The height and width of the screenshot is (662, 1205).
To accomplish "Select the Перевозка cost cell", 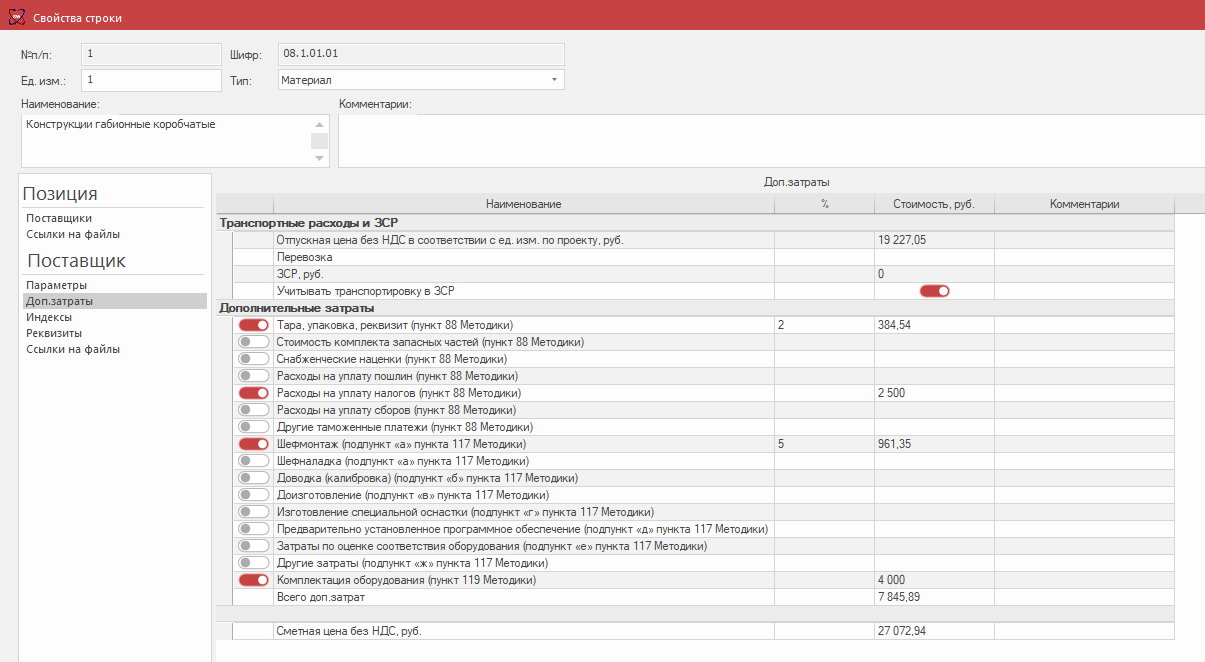I will pyautogui.click(x=933, y=257).
